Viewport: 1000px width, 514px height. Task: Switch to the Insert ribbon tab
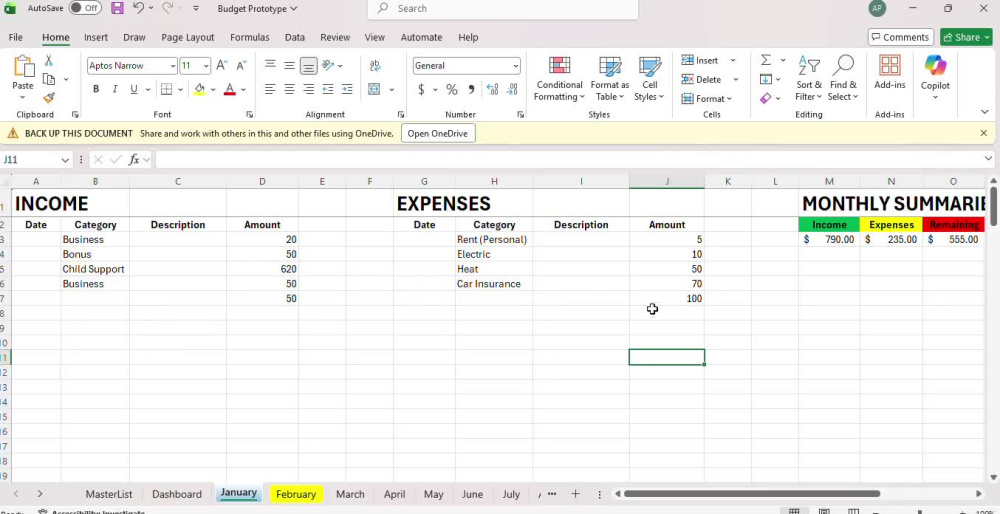96,37
